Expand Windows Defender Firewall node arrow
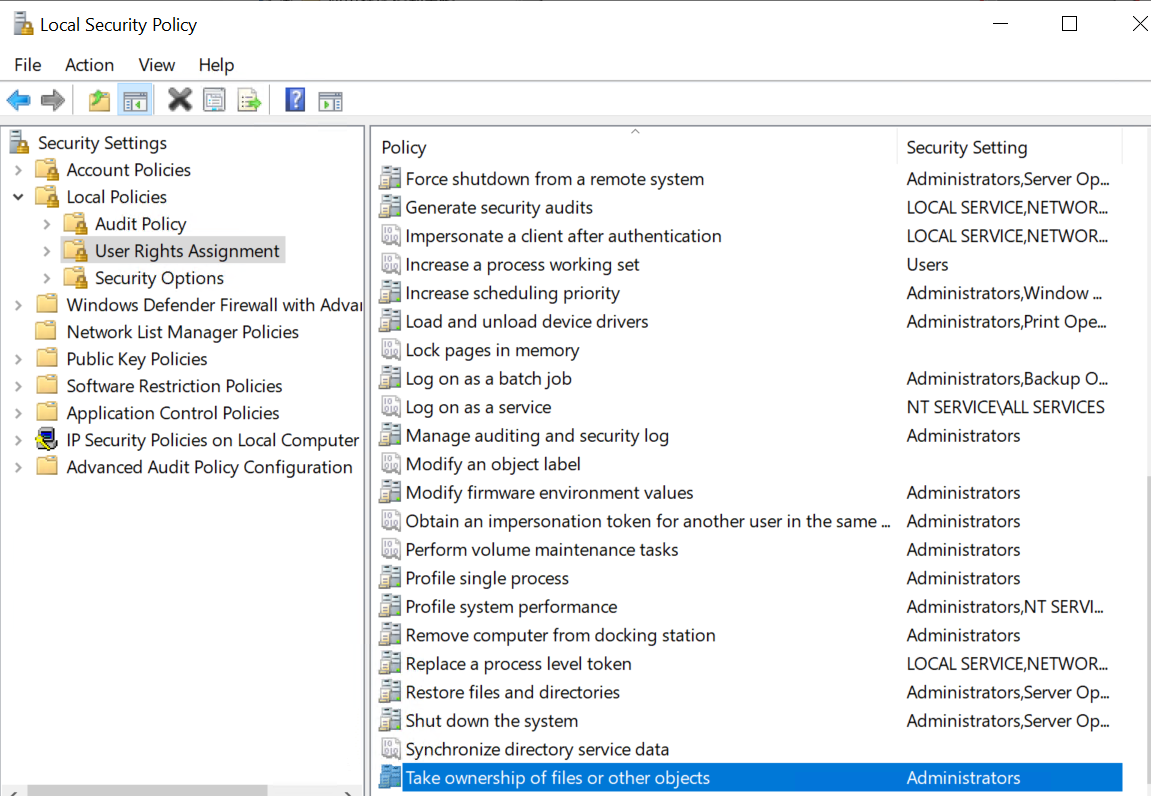This screenshot has width=1151, height=796. tap(18, 305)
